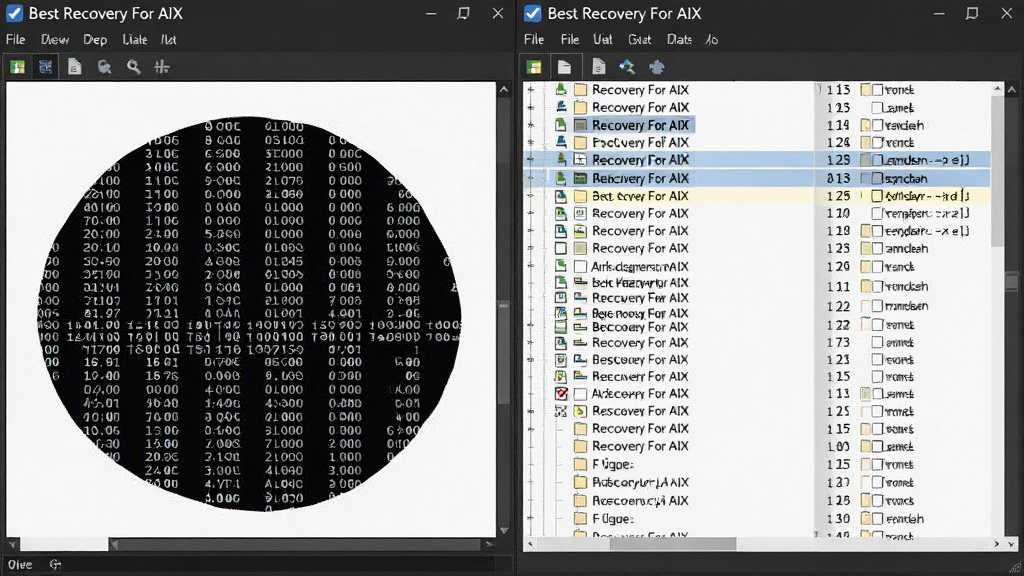Click right arrow of right window horizontal scrollbar
Image resolution: width=1024 pixels, height=576 pixels.
tap(997, 543)
